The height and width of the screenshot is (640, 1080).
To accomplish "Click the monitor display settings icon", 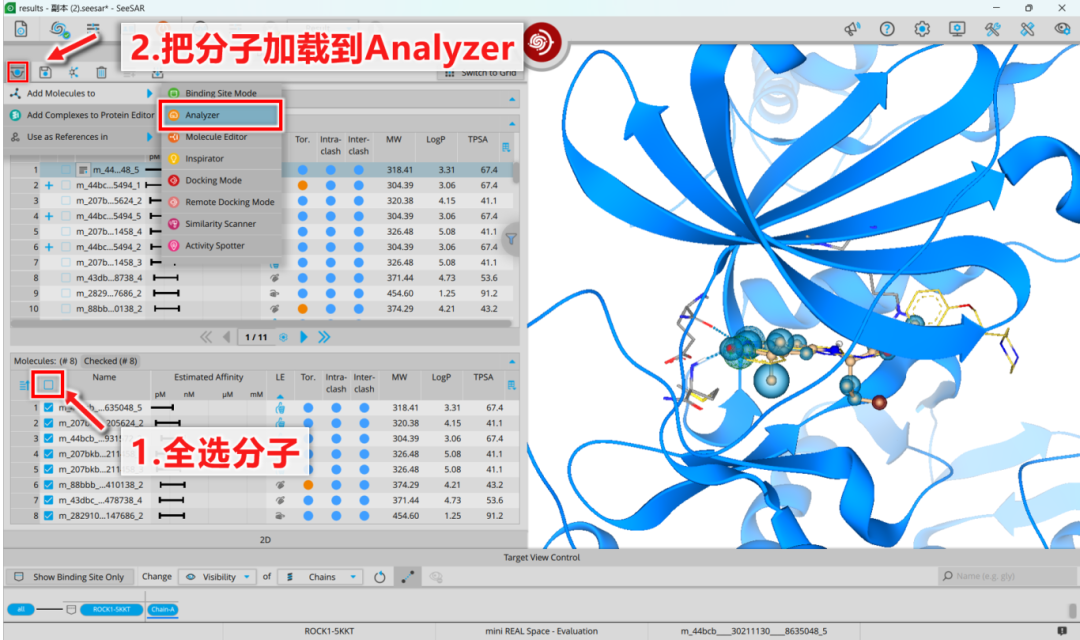I will tap(957, 29).
